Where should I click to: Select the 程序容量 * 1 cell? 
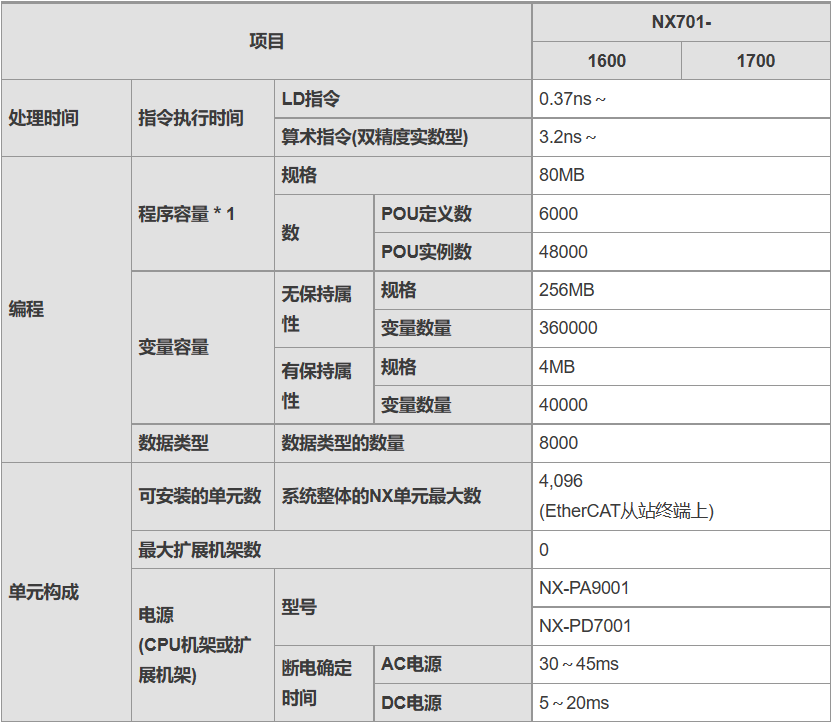coord(187,214)
